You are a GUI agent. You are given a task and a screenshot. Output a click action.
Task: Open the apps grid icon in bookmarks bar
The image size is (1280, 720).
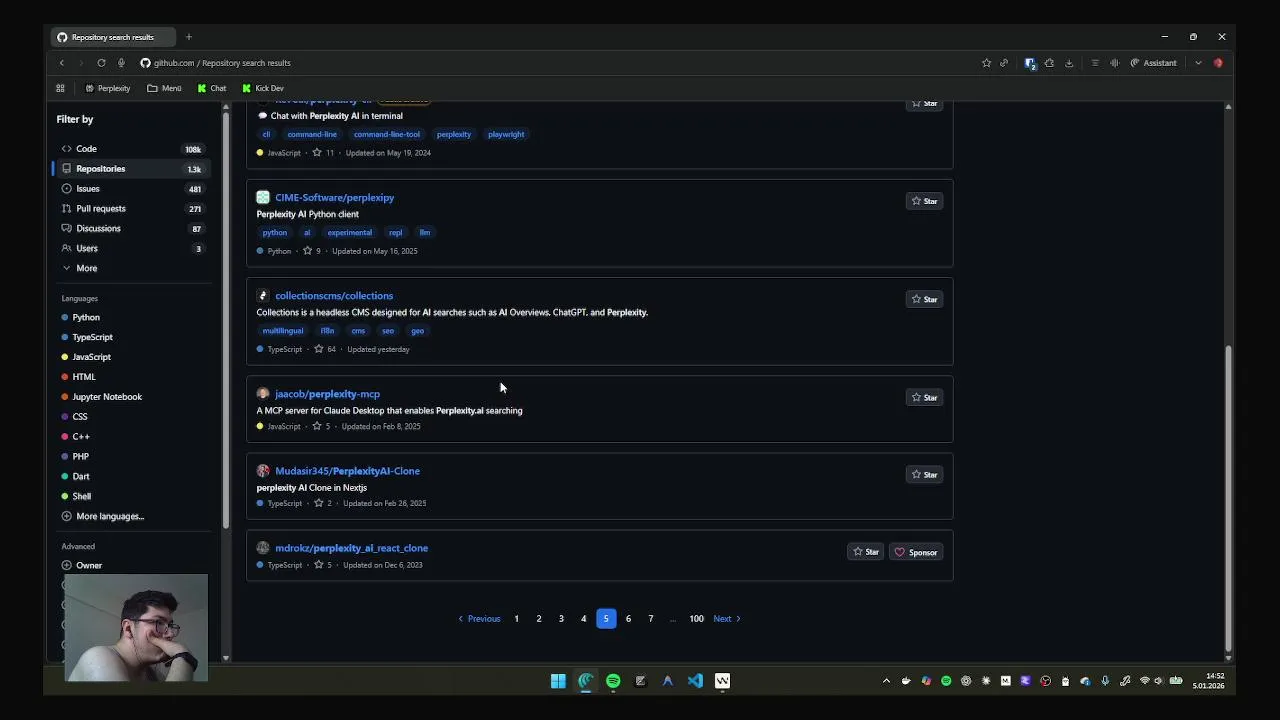(x=60, y=88)
